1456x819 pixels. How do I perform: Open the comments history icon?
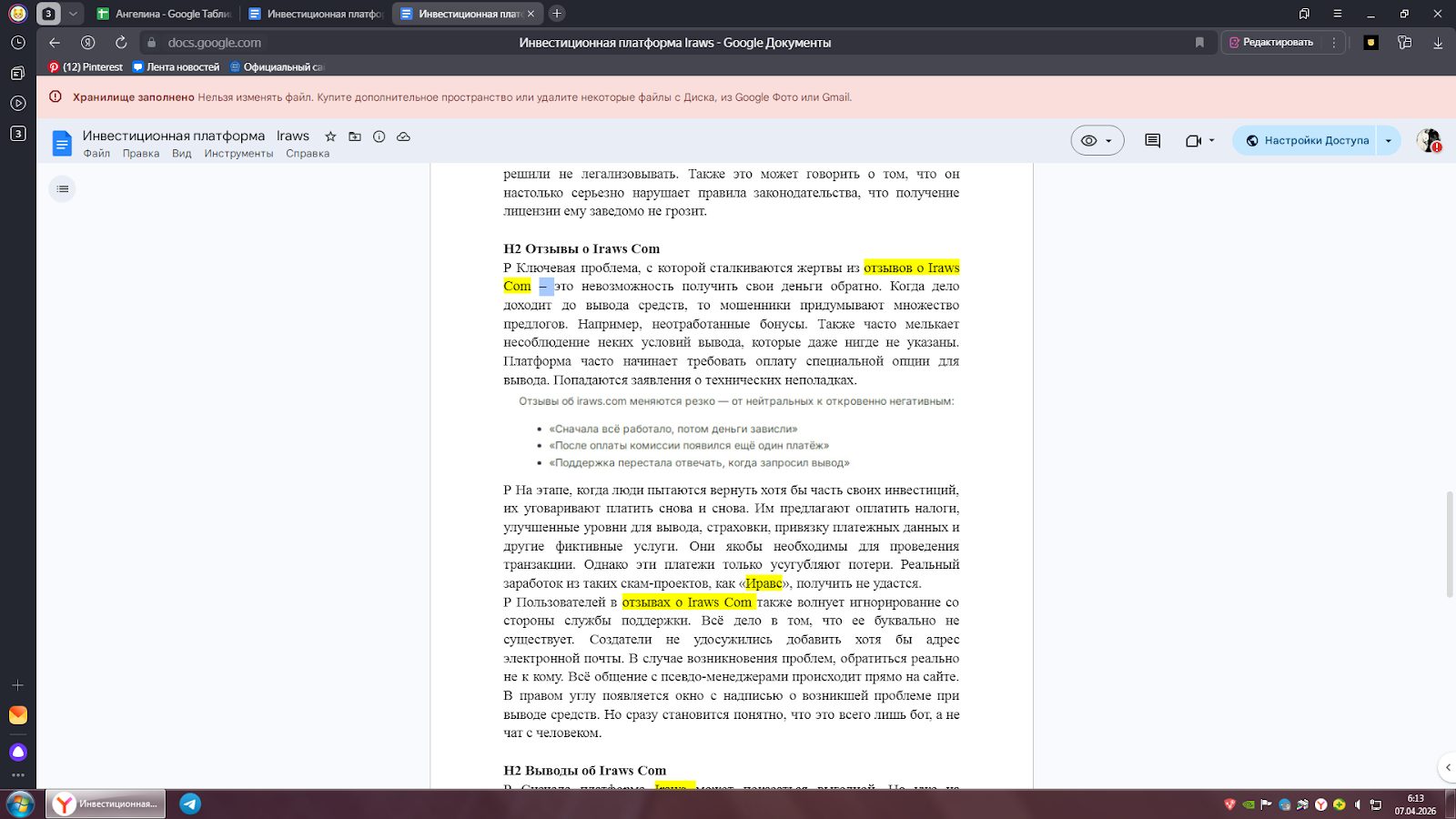(x=1152, y=140)
